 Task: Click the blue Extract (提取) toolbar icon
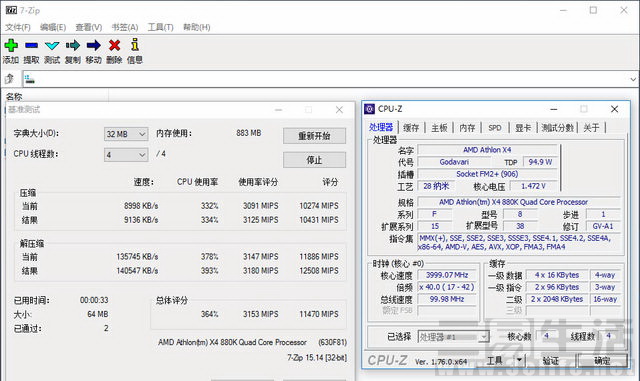coord(31,45)
